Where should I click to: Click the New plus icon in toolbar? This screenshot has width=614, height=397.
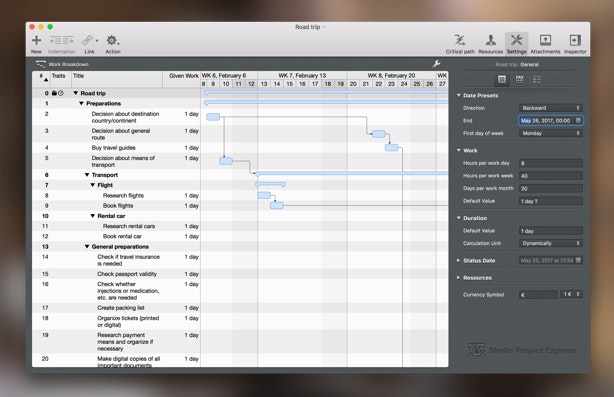coord(36,40)
